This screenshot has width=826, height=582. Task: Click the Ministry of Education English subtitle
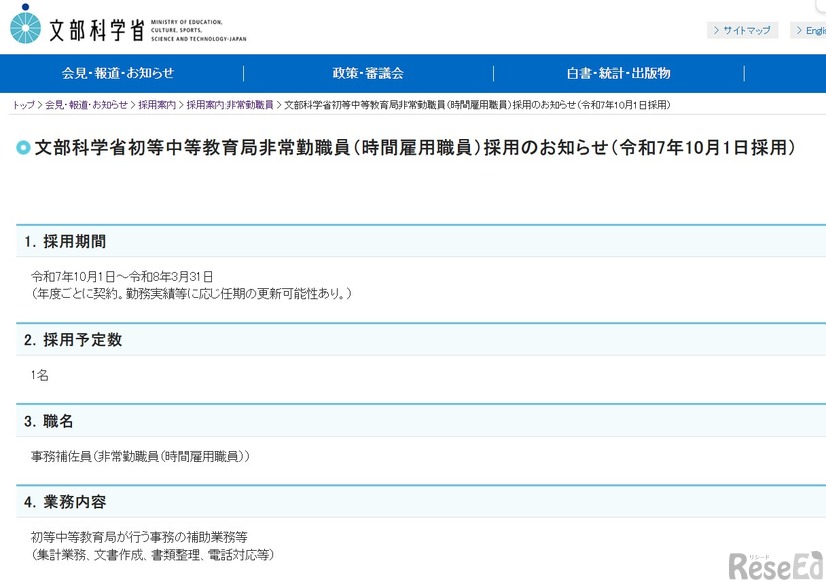tap(199, 31)
